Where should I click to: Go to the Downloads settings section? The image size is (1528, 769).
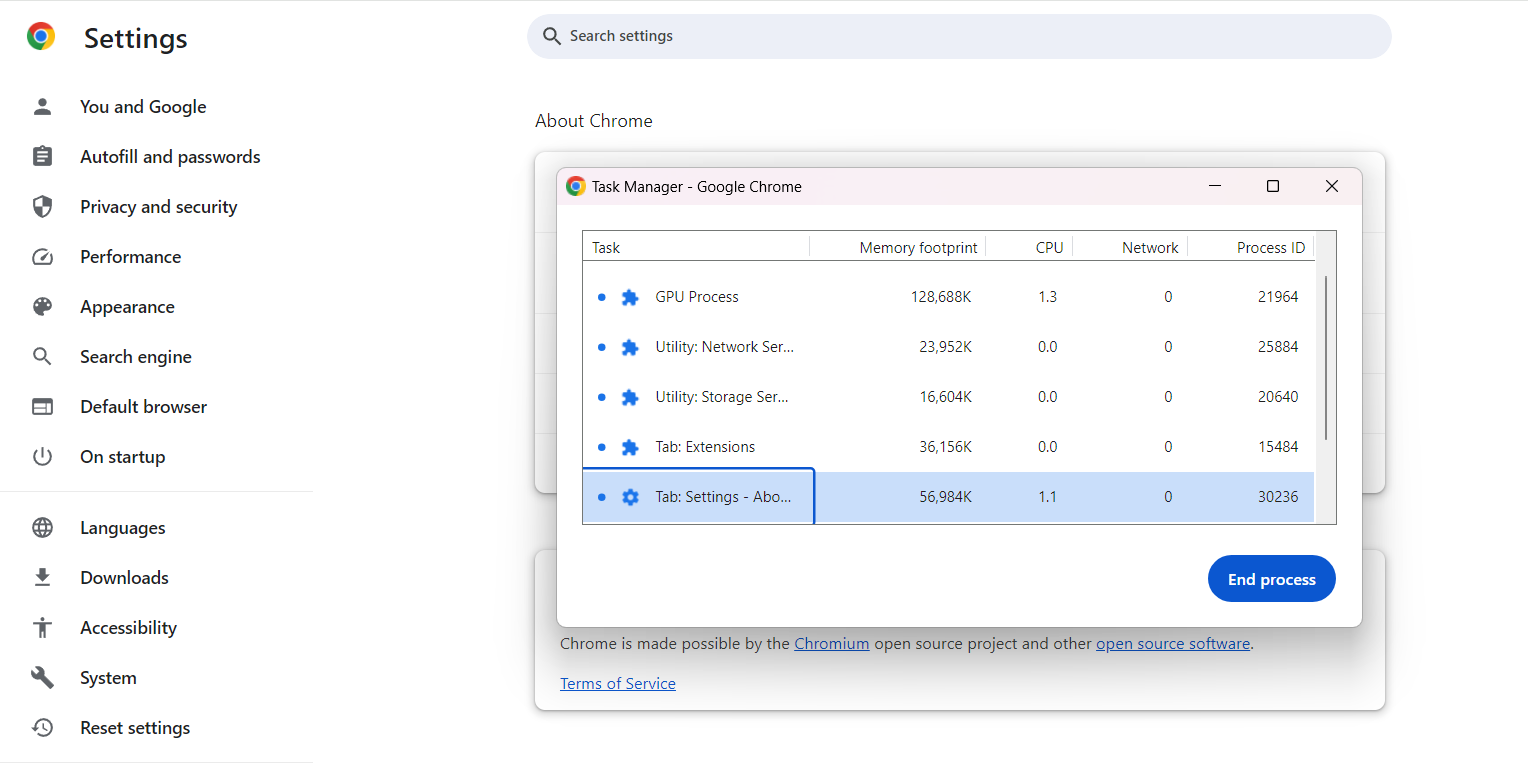(124, 578)
